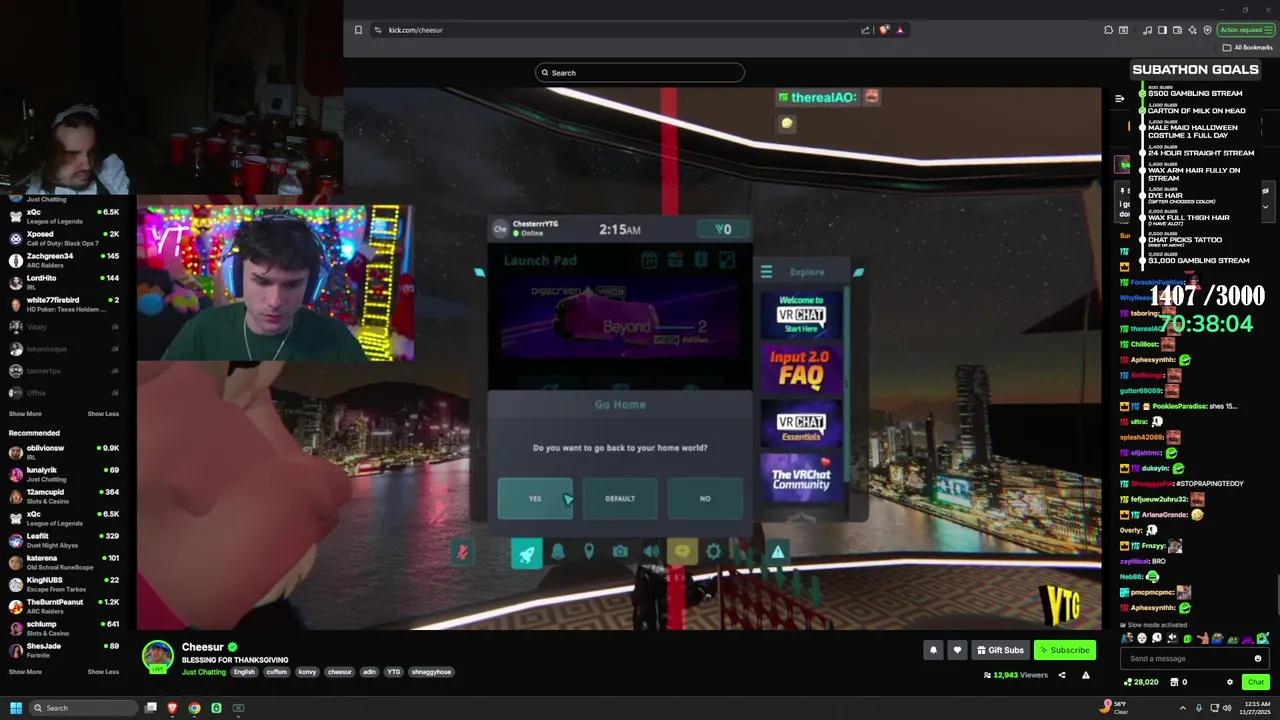
Task: Open the All Bookmarks folder
Action: pos(1248,47)
